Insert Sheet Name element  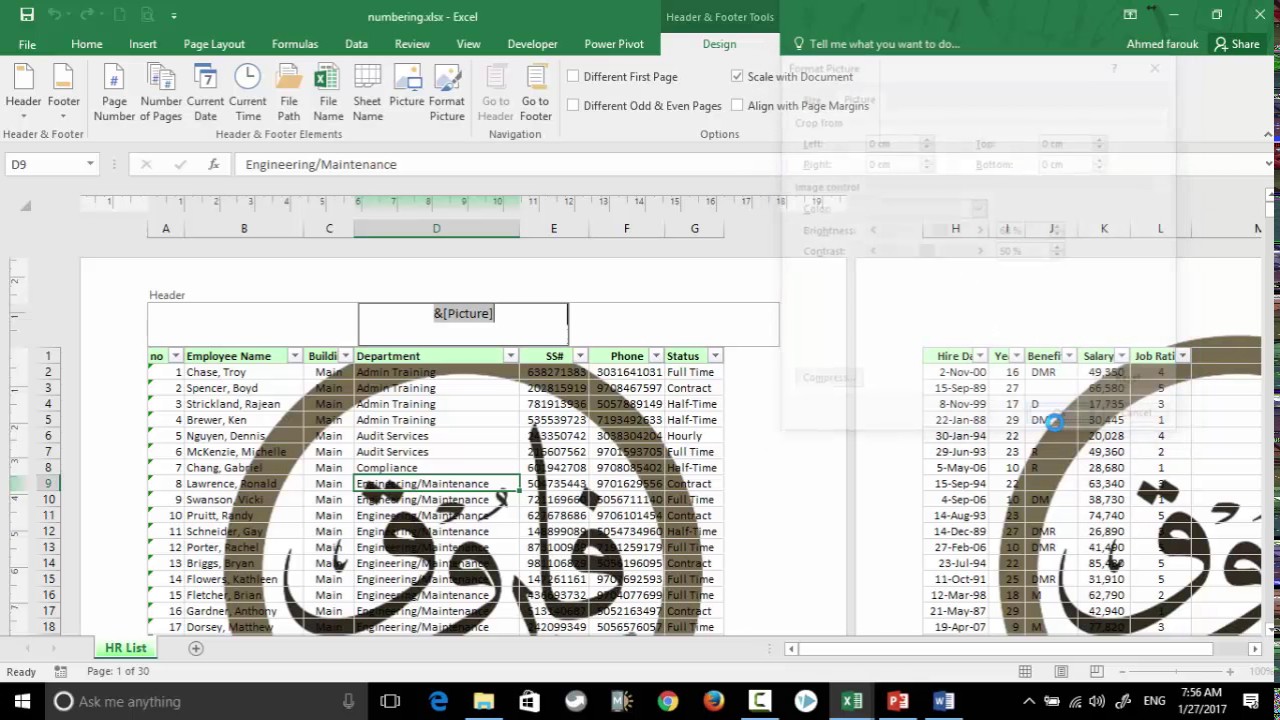click(367, 92)
